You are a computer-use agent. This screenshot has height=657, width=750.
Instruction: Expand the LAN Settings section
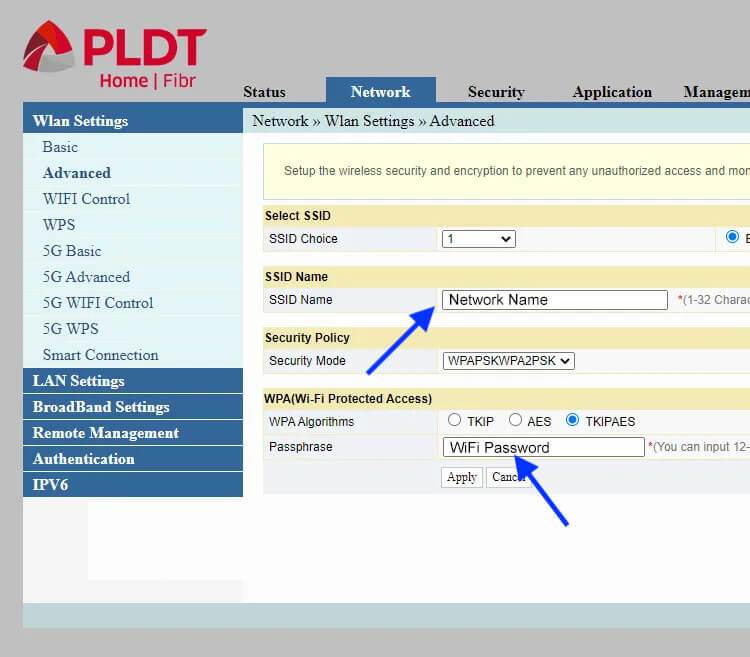pyautogui.click(x=78, y=381)
